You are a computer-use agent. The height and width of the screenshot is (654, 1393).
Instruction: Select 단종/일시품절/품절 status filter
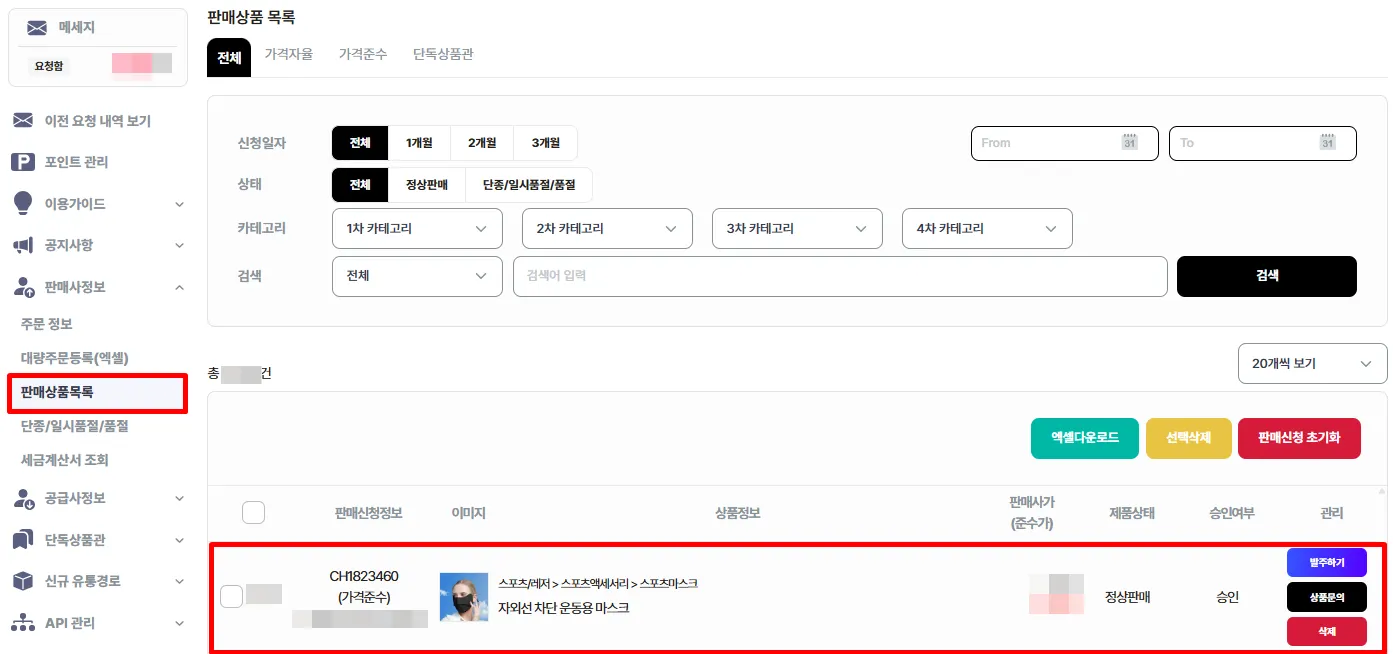click(529, 185)
